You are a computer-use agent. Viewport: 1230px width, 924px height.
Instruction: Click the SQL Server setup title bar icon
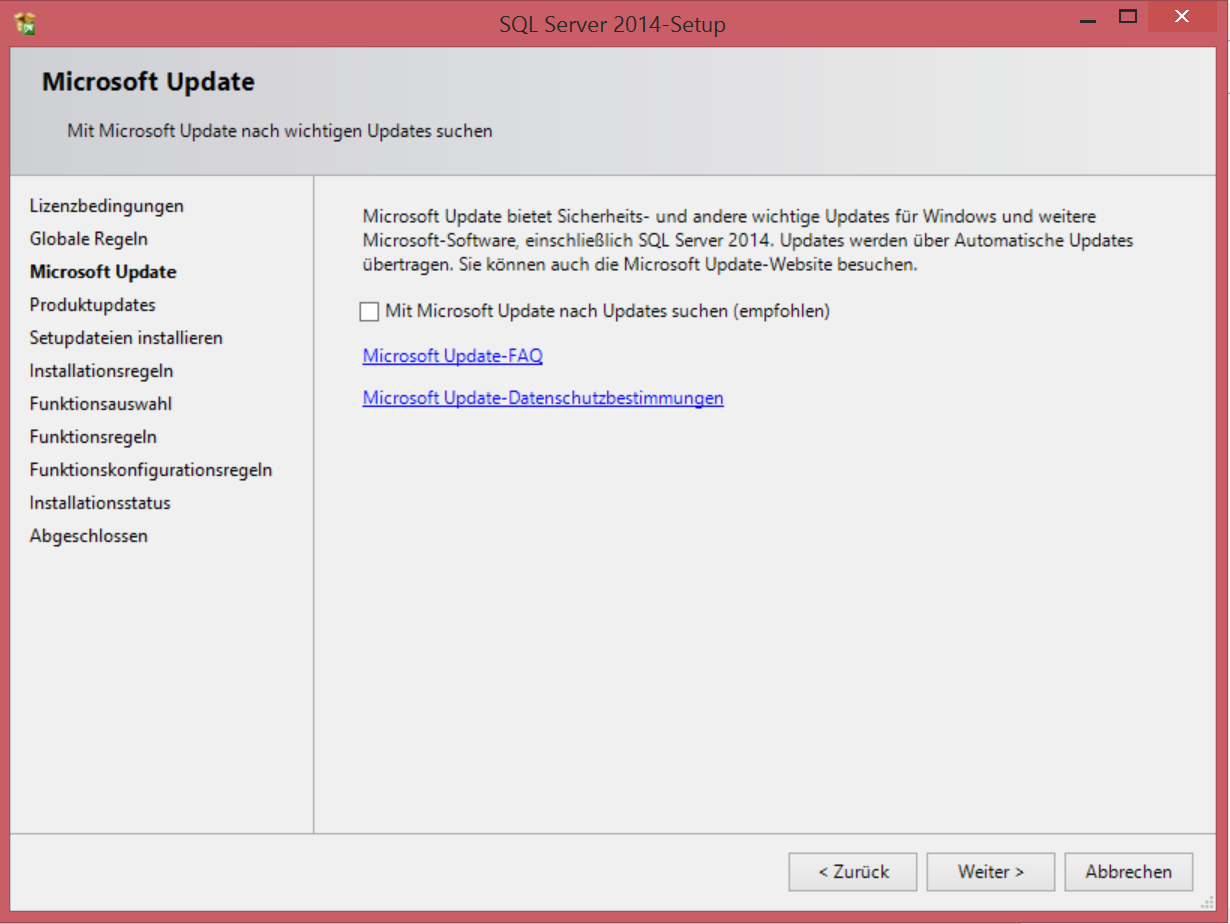click(x=26, y=22)
